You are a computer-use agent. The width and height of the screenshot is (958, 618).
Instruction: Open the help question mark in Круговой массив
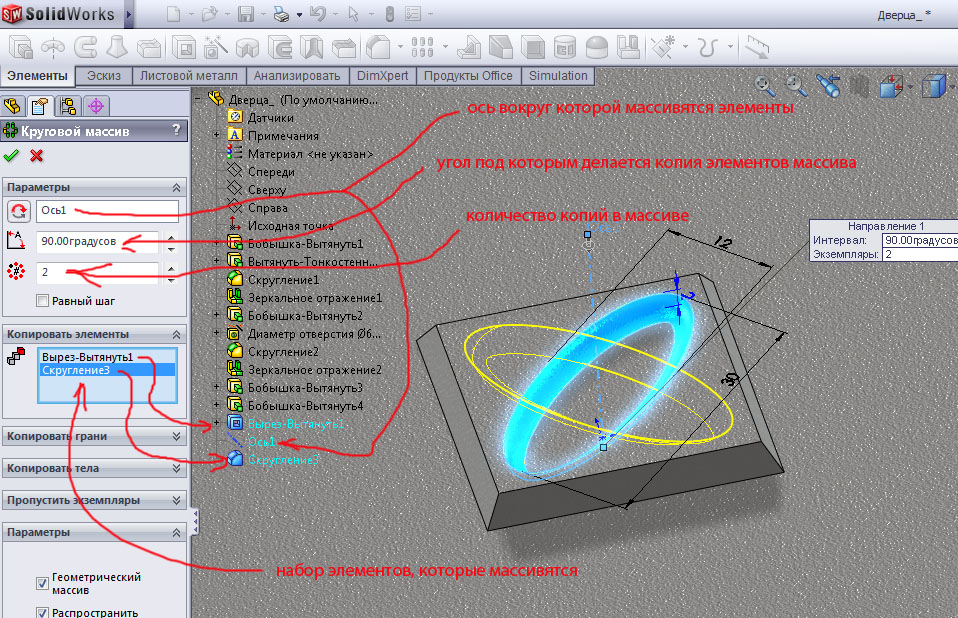(176, 130)
